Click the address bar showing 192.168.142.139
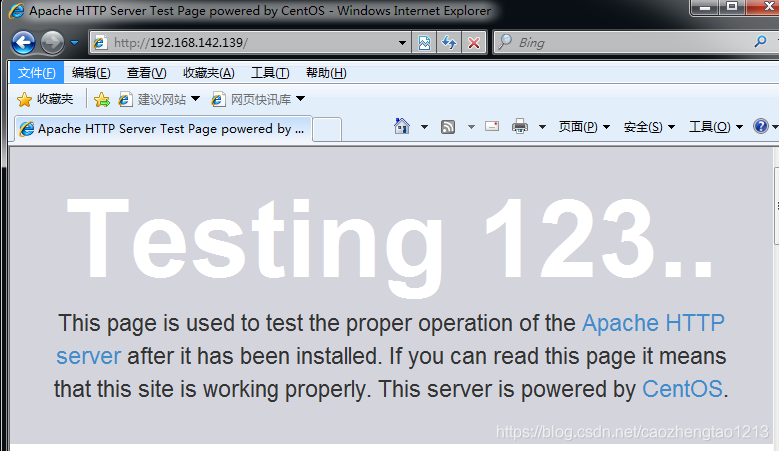Screen dimensions: 779x451 tap(249, 43)
